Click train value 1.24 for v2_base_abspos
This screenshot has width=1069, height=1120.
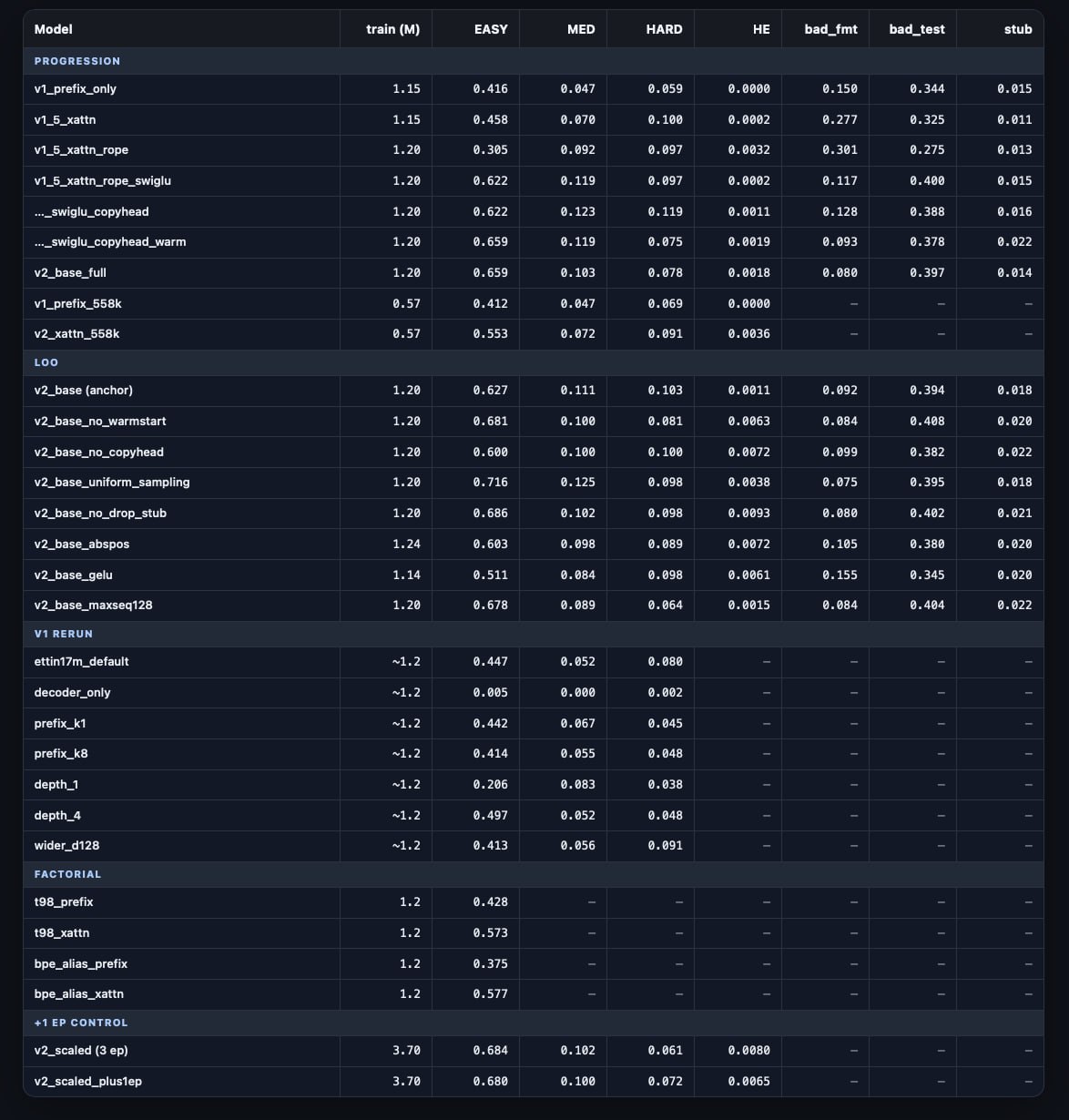(x=407, y=545)
